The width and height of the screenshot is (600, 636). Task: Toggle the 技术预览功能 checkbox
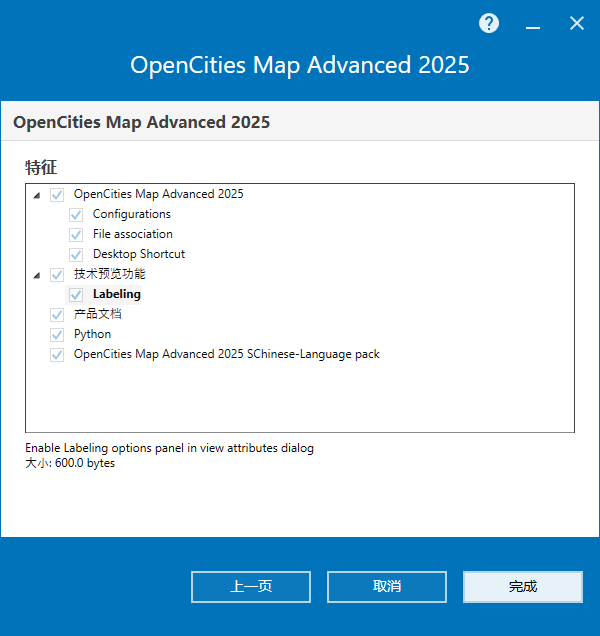[x=57, y=275]
